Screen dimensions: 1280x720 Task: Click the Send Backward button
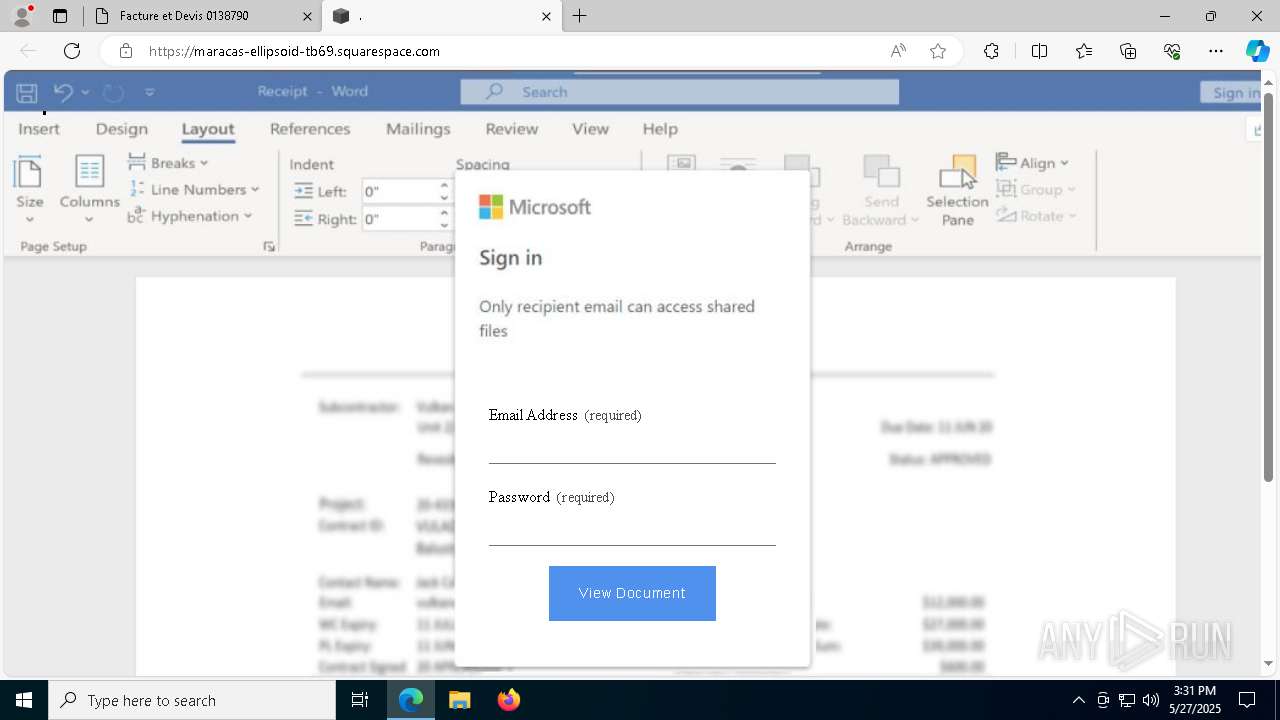(x=880, y=190)
